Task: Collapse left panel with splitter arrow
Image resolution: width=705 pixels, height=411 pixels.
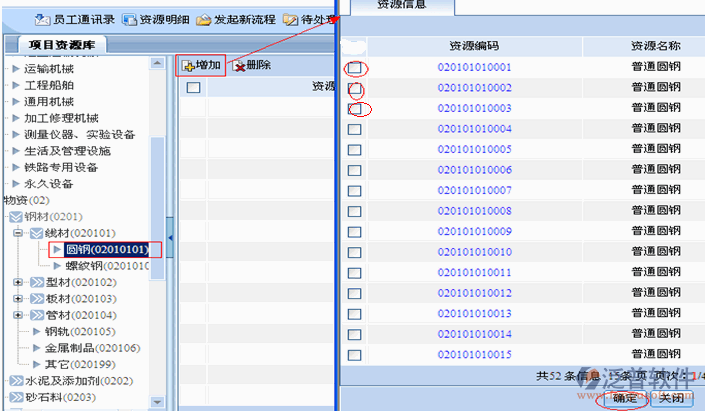Action: pyautogui.click(x=170, y=237)
